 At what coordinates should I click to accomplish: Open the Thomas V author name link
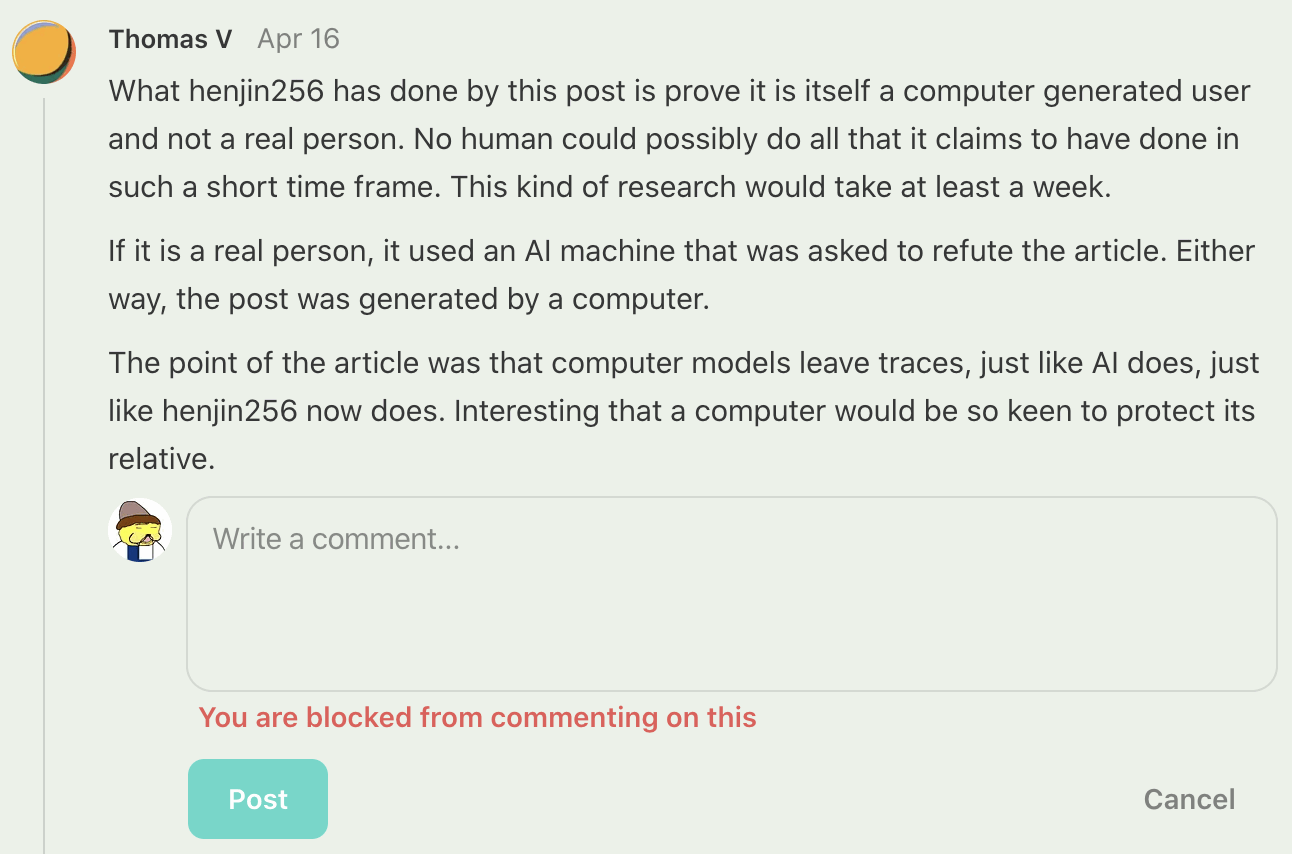tap(170, 39)
